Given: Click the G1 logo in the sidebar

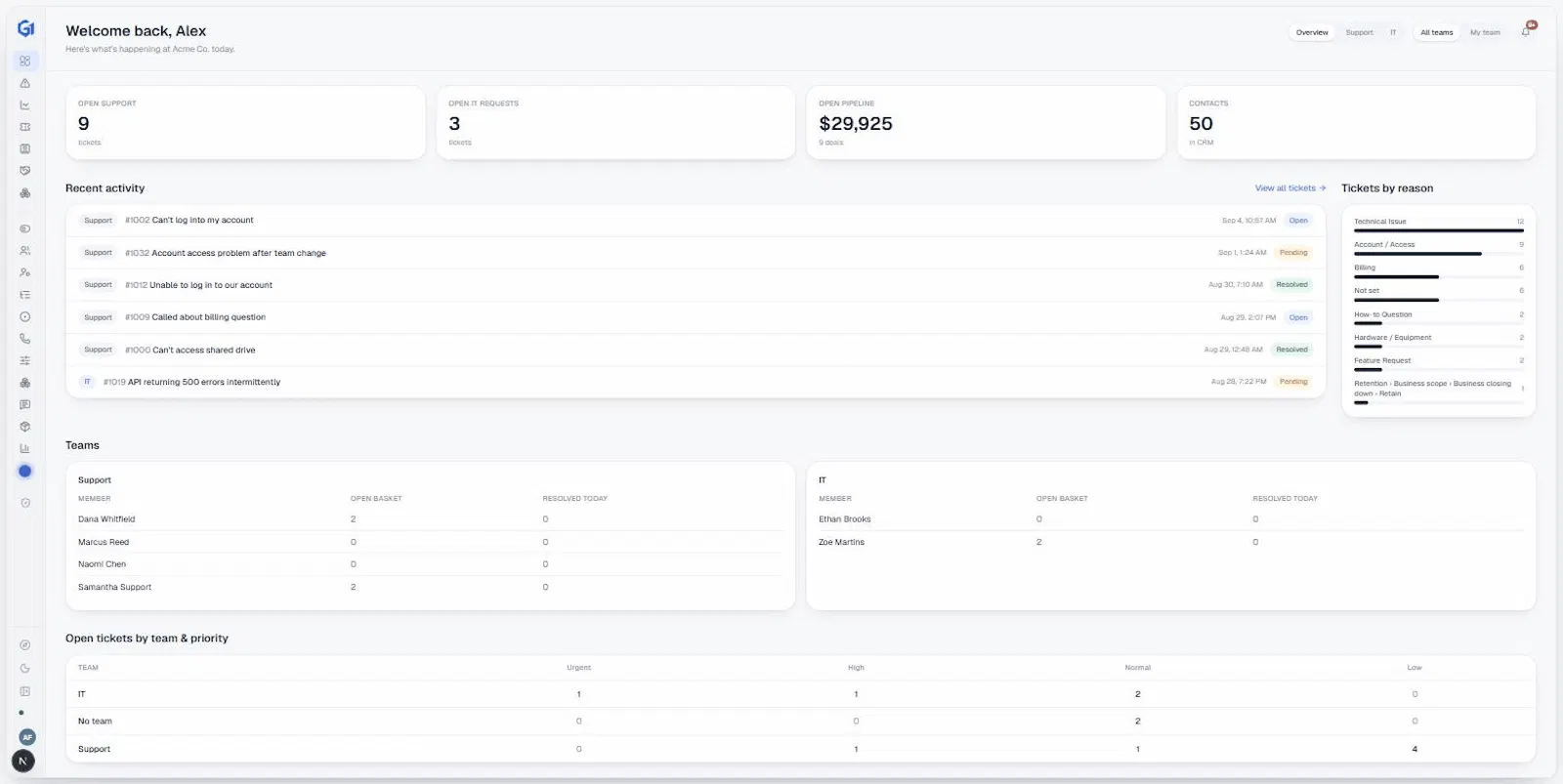Looking at the screenshot, I should pyautogui.click(x=25, y=28).
